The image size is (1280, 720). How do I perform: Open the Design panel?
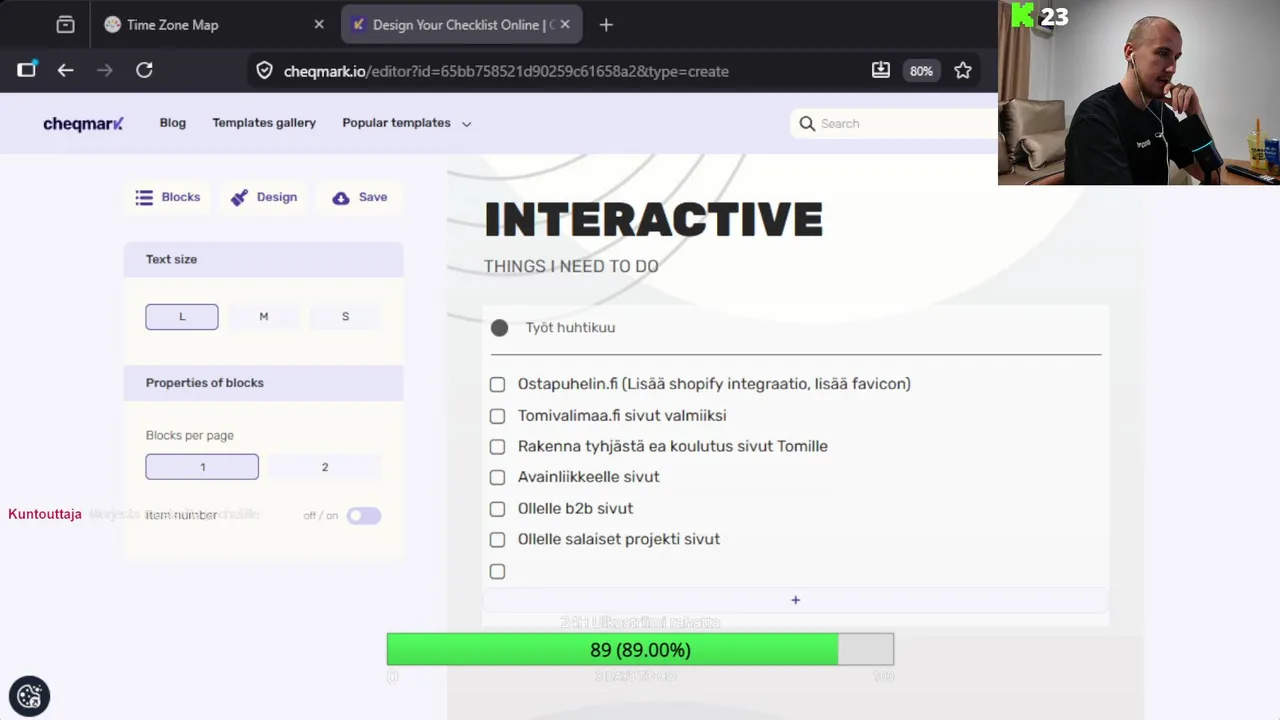point(264,197)
